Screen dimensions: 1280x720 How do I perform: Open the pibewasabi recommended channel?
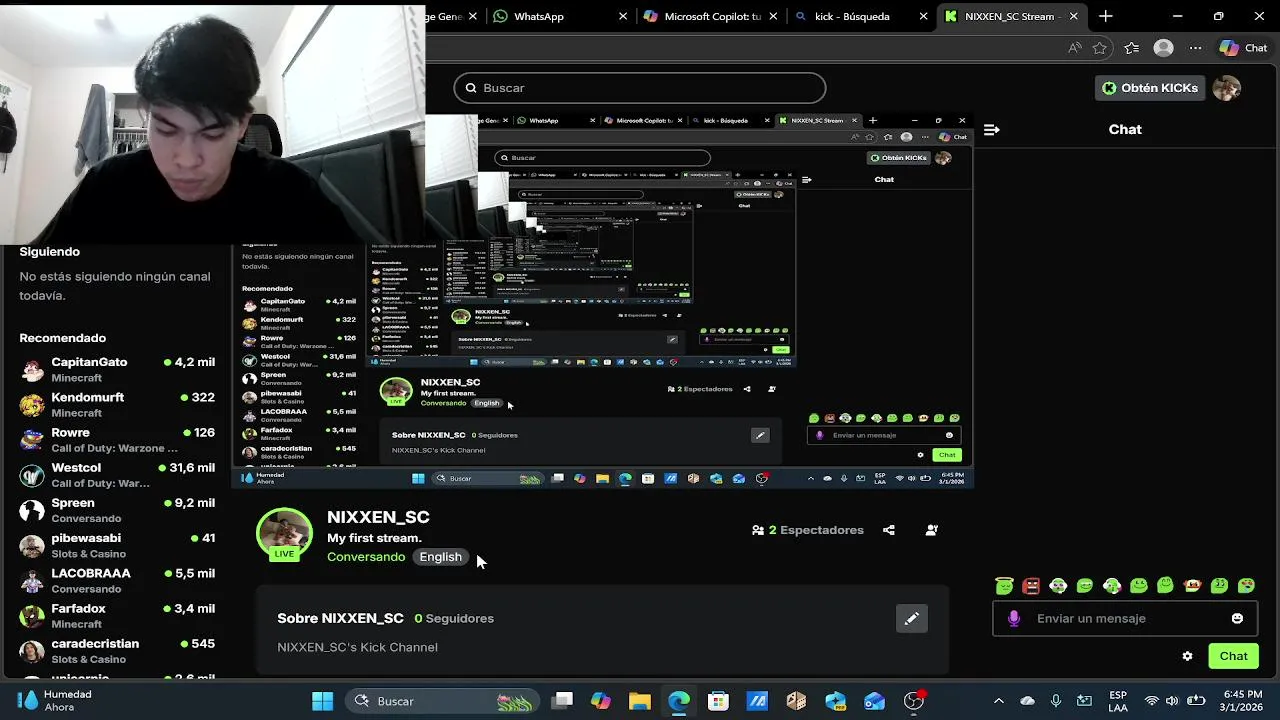click(x=117, y=545)
